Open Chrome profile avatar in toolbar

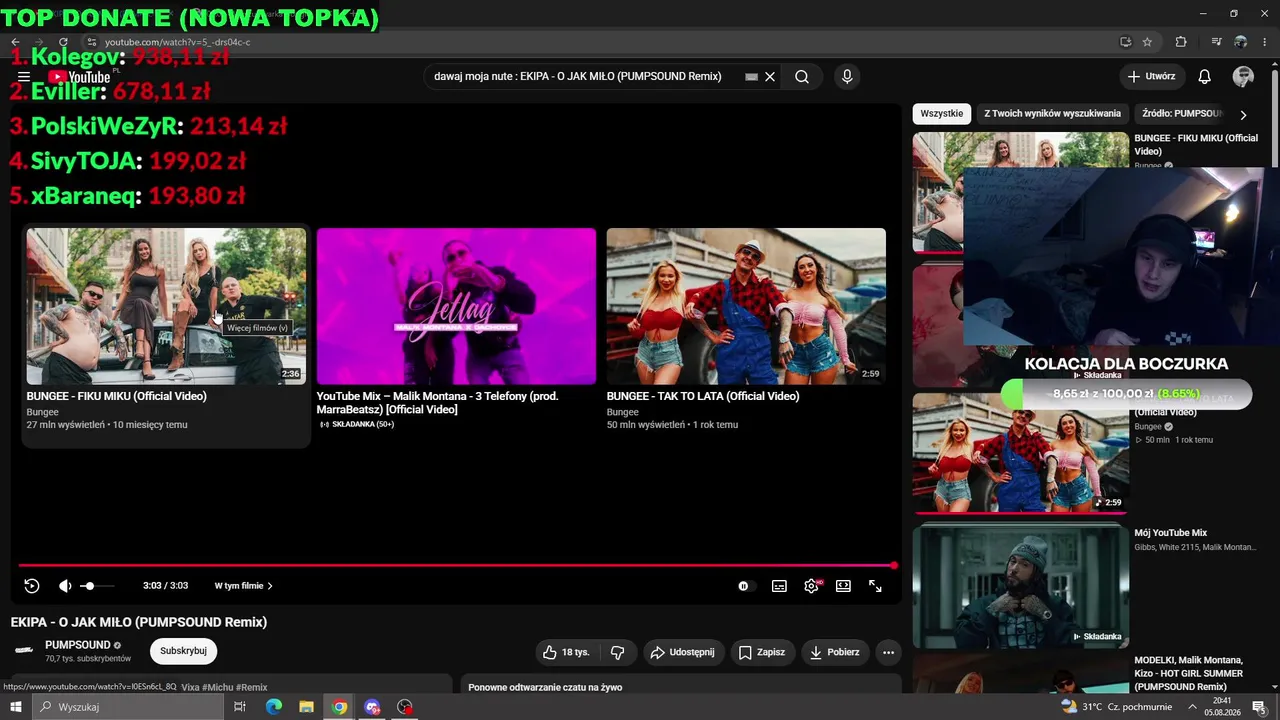[x=1241, y=42]
